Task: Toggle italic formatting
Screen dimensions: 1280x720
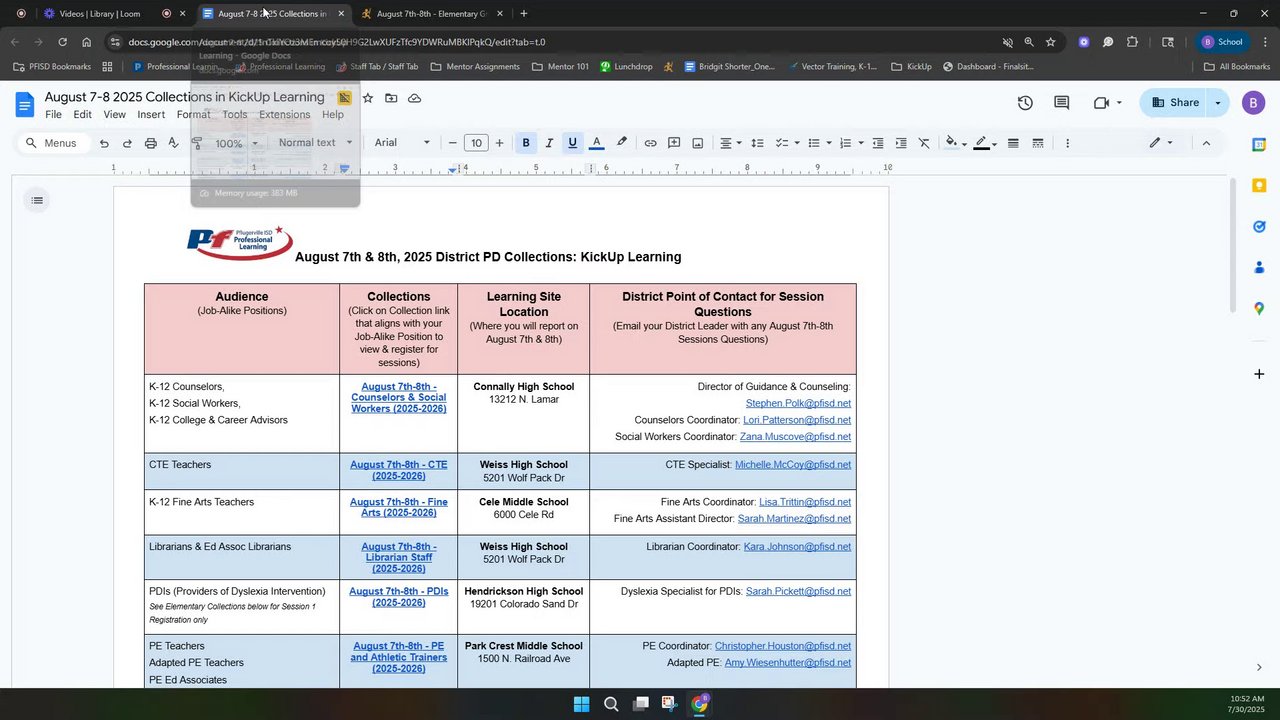Action: (x=549, y=143)
